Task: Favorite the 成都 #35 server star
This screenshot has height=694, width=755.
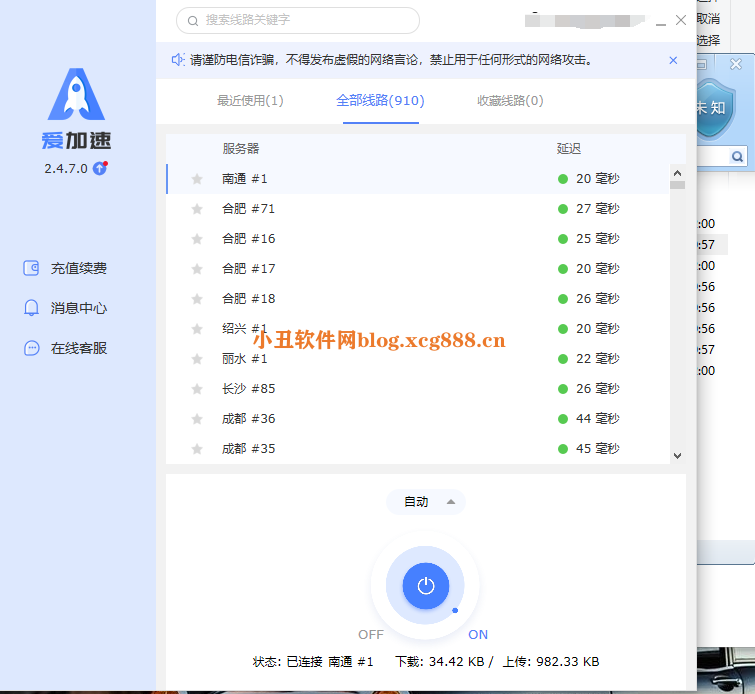Action: pyautogui.click(x=197, y=449)
